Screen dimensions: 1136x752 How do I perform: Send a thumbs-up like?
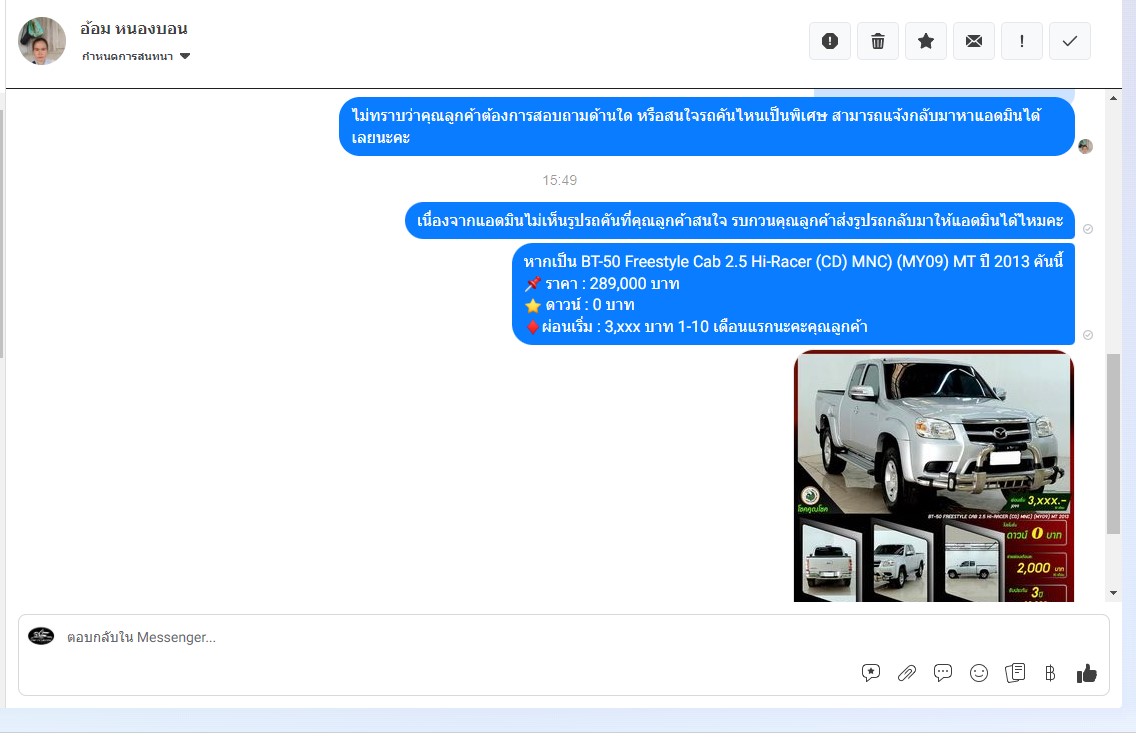1086,673
